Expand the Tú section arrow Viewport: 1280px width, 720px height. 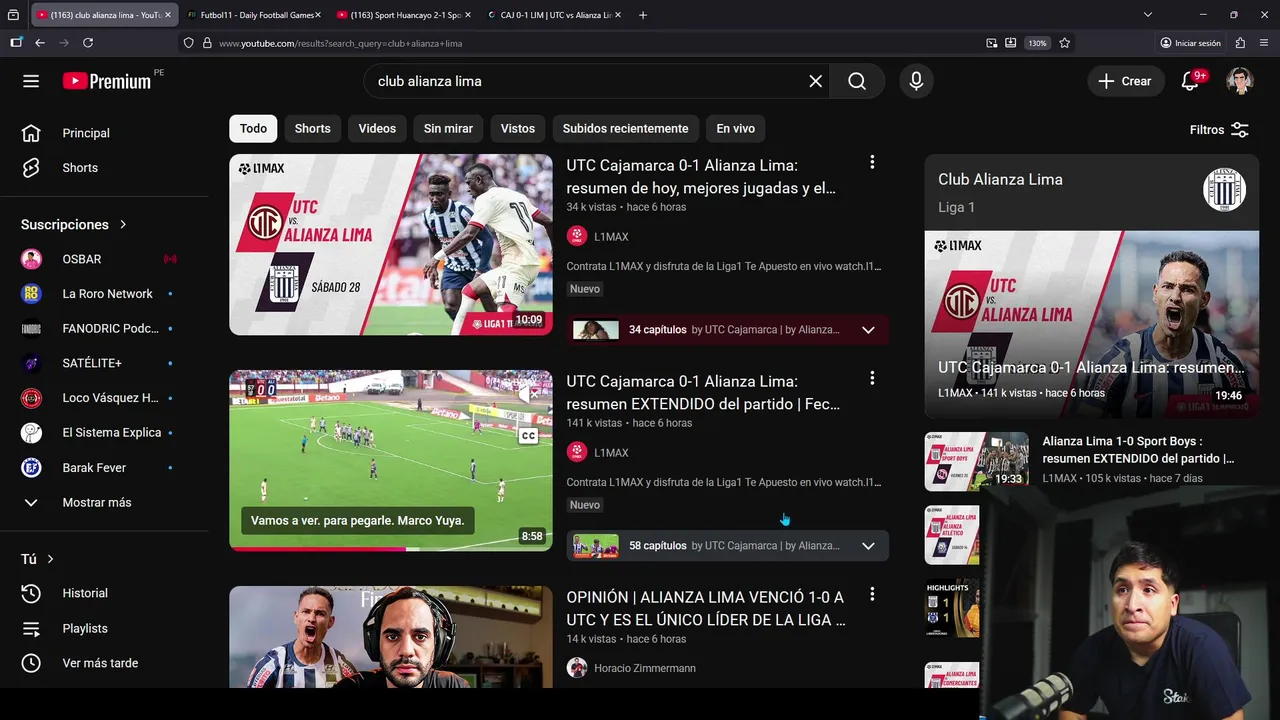click(x=50, y=559)
